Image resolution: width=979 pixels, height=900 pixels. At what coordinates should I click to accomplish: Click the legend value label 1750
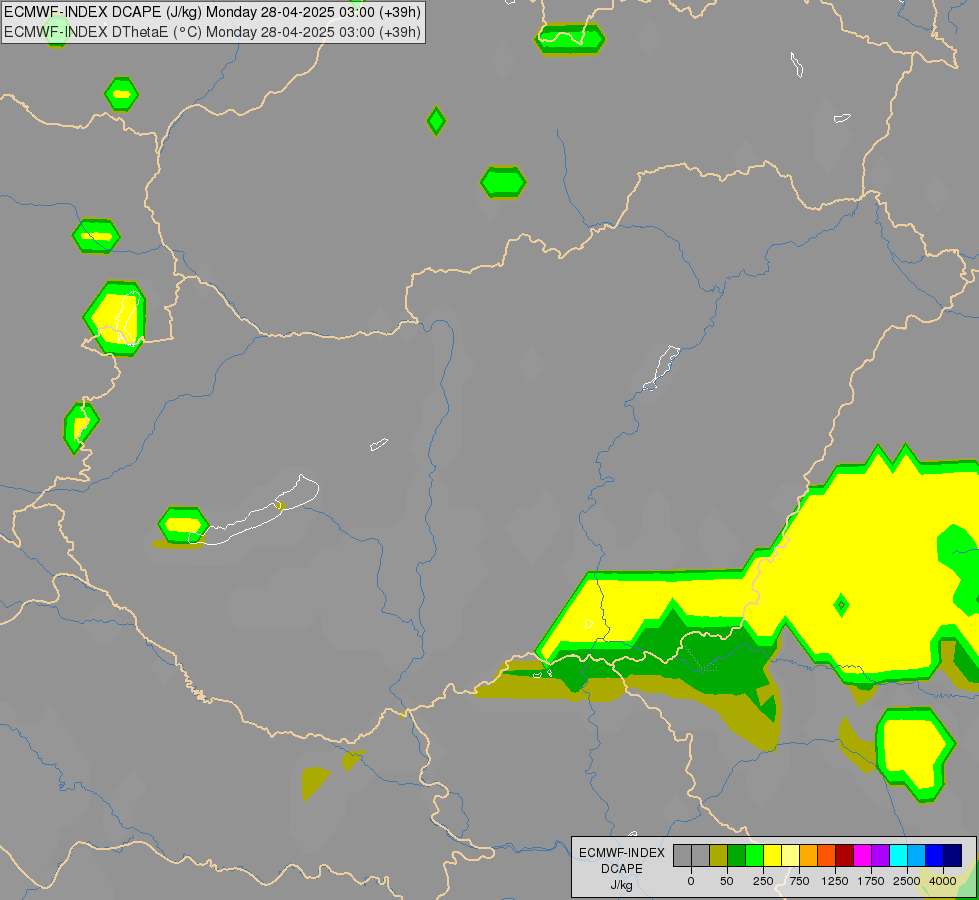(x=871, y=881)
